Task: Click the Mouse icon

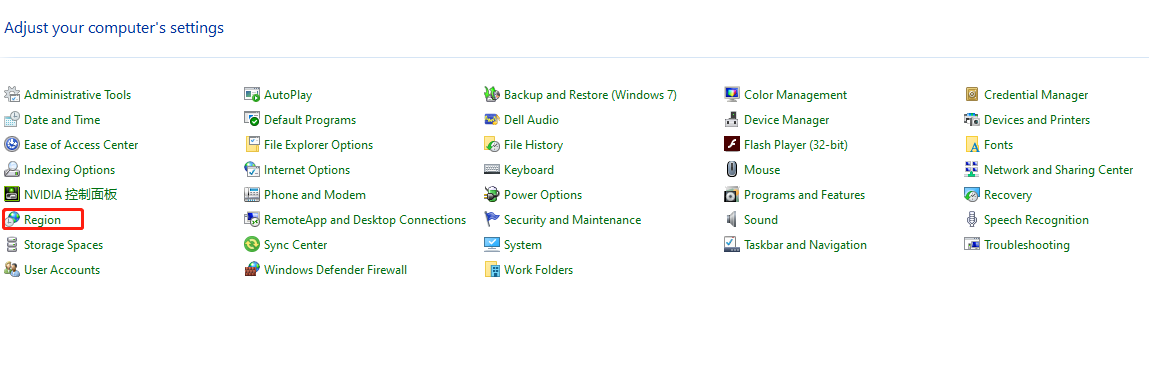Action: point(732,169)
